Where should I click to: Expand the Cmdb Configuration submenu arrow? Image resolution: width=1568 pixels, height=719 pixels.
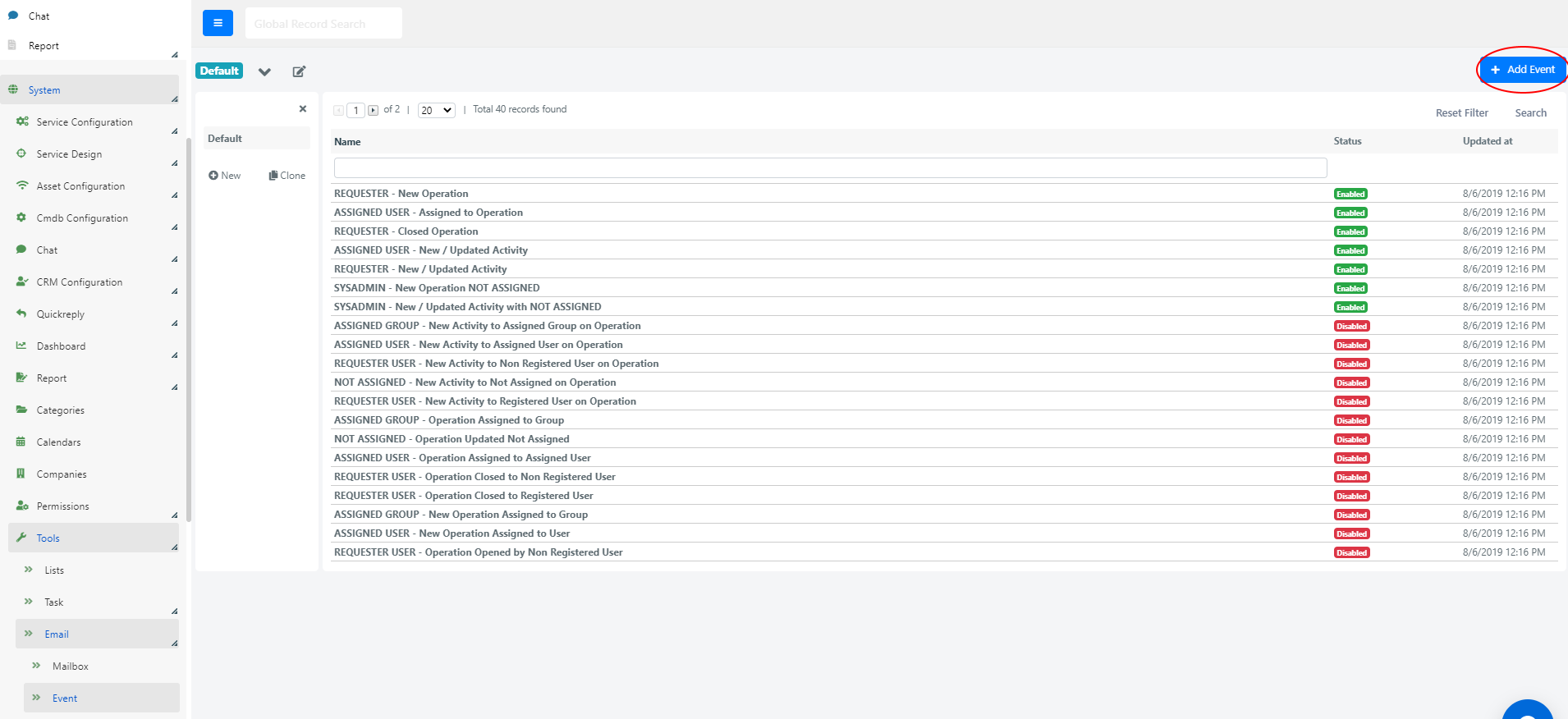[174, 227]
